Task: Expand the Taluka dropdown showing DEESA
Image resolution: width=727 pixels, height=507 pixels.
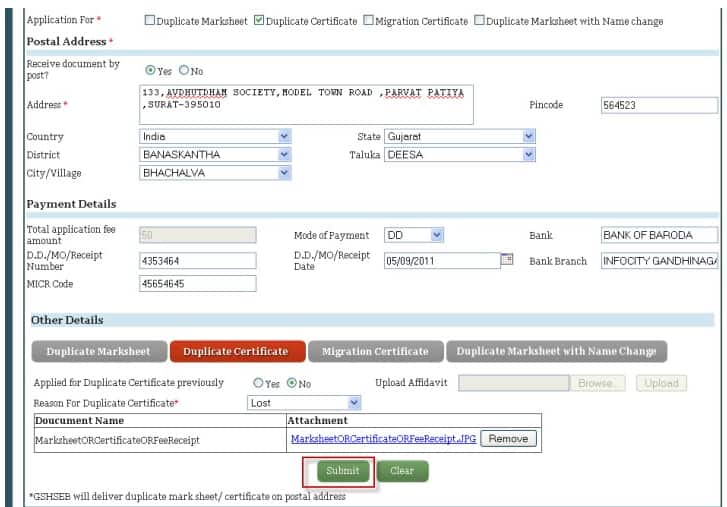Action: pos(459,154)
